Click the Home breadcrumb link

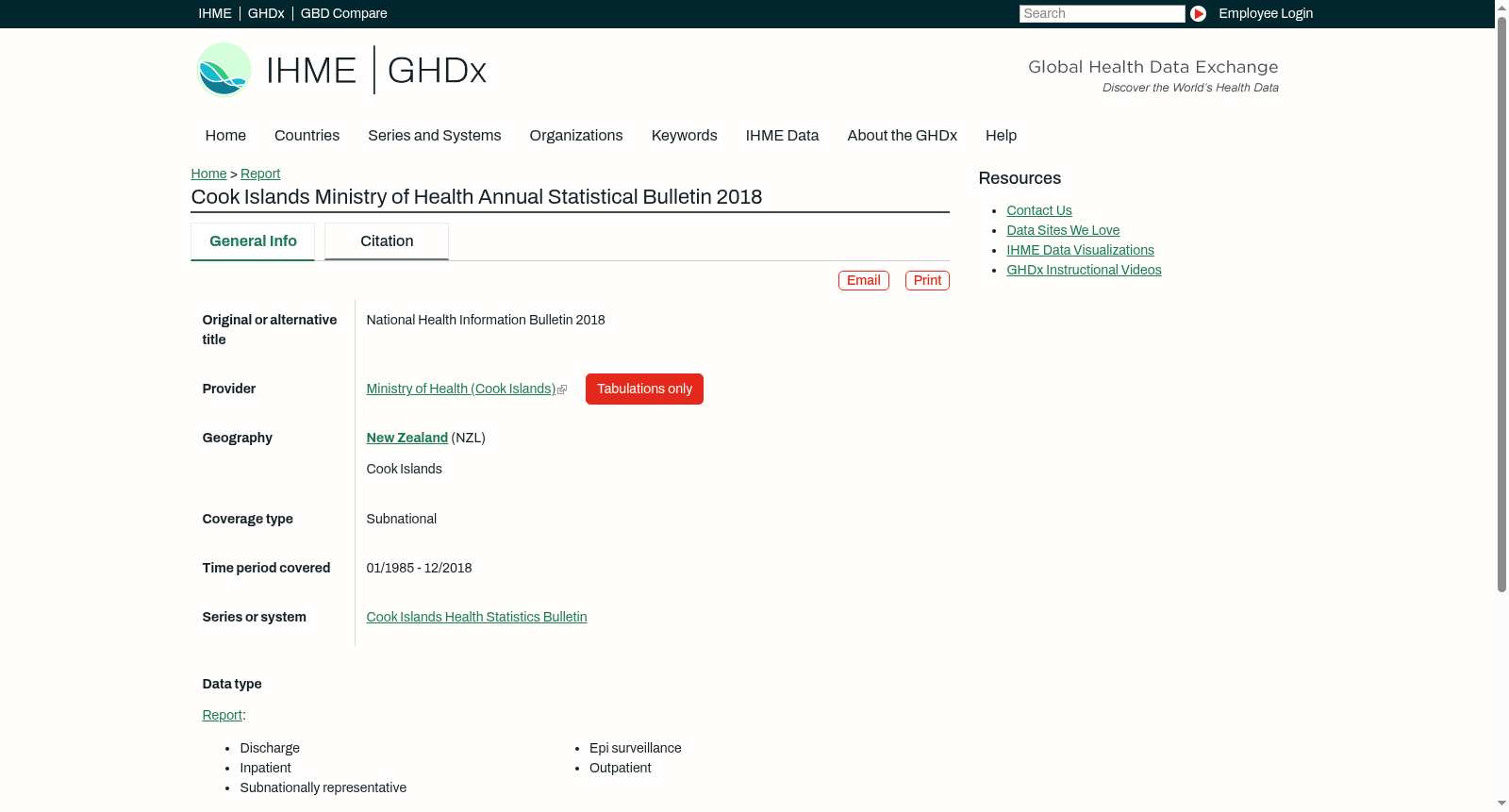(x=208, y=174)
